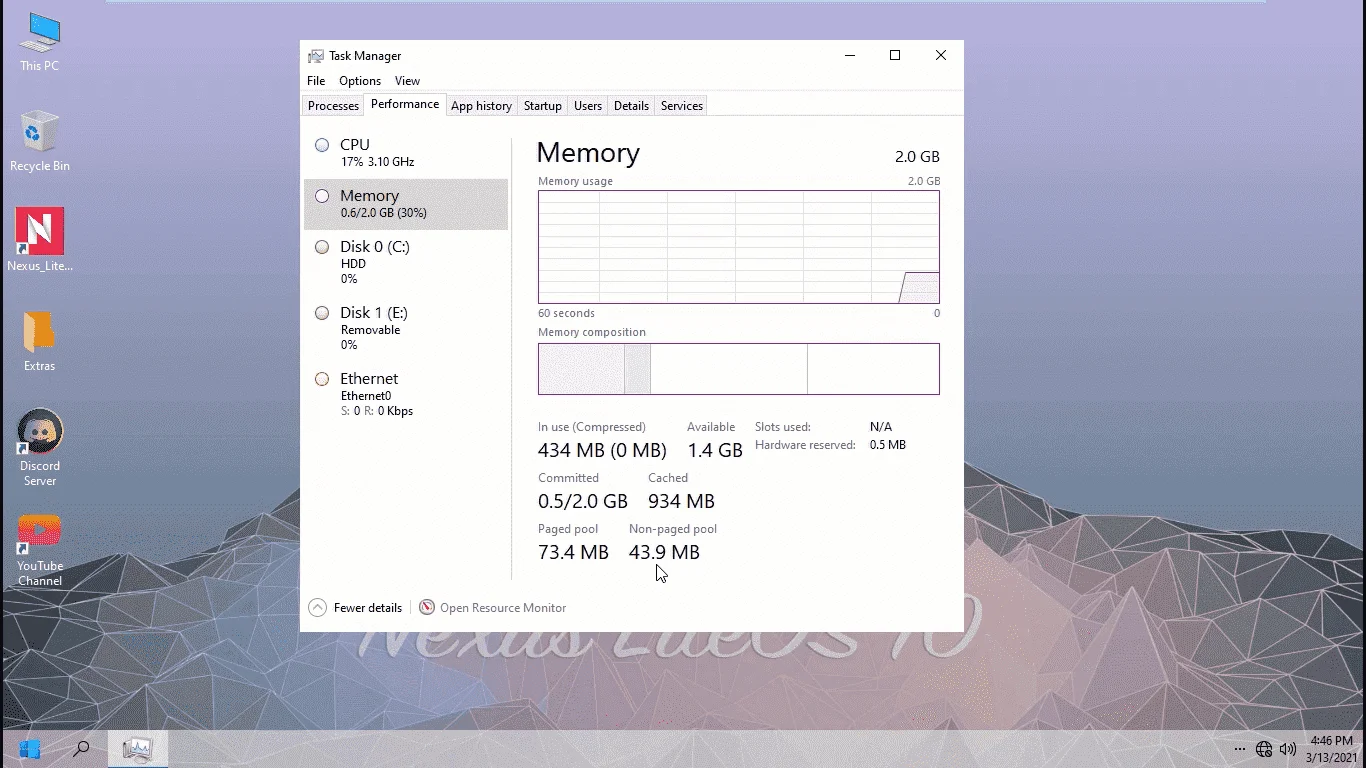
Task: Open the View menu
Action: pyautogui.click(x=407, y=81)
